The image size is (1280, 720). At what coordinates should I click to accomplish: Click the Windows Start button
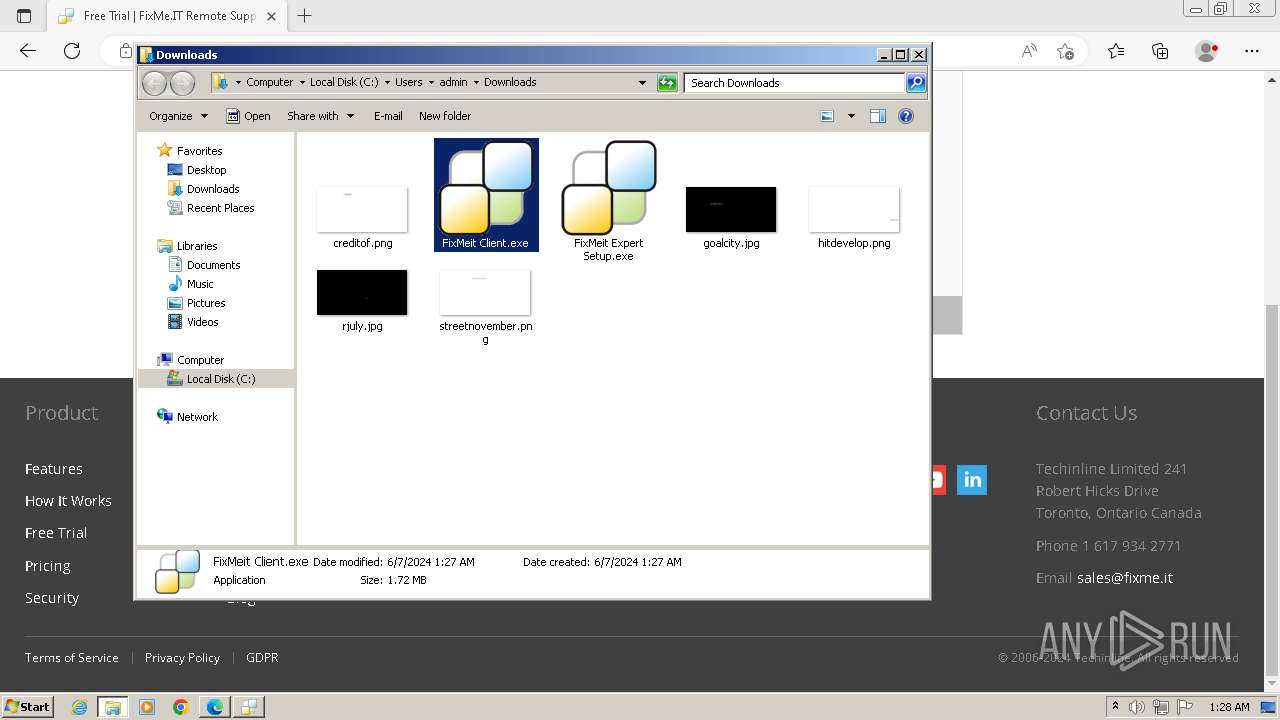(28, 706)
